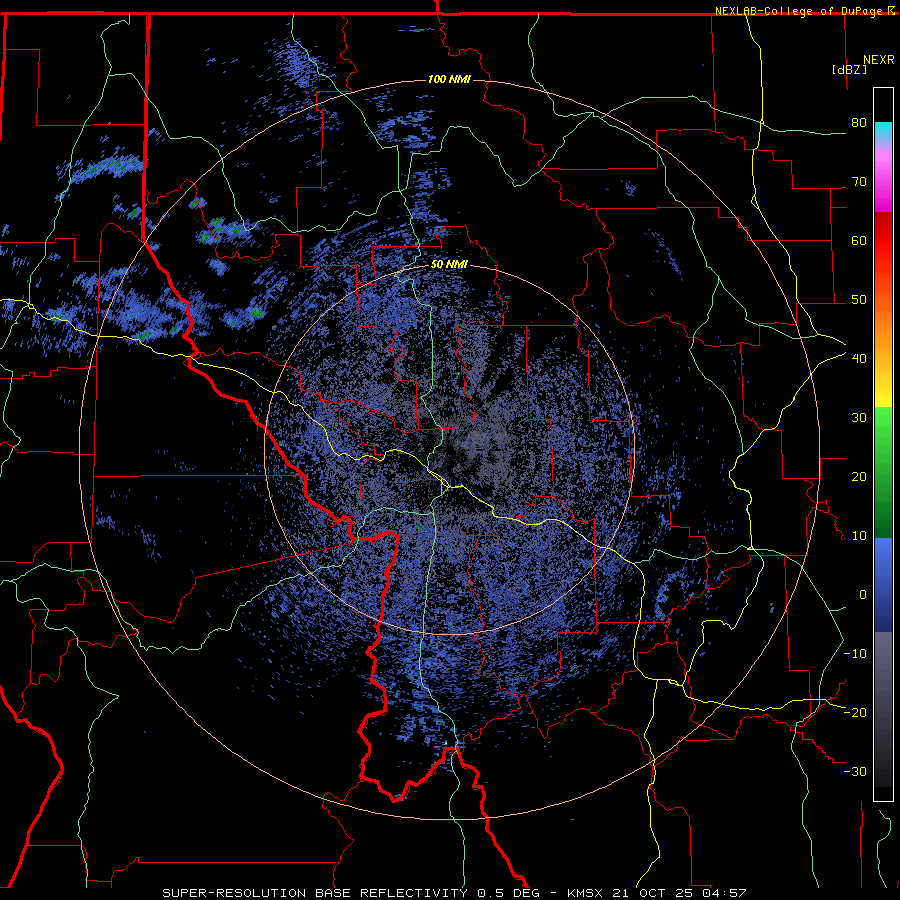Click the 50 NMI range ring label
This screenshot has width=900, height=900.
point(449,265)
